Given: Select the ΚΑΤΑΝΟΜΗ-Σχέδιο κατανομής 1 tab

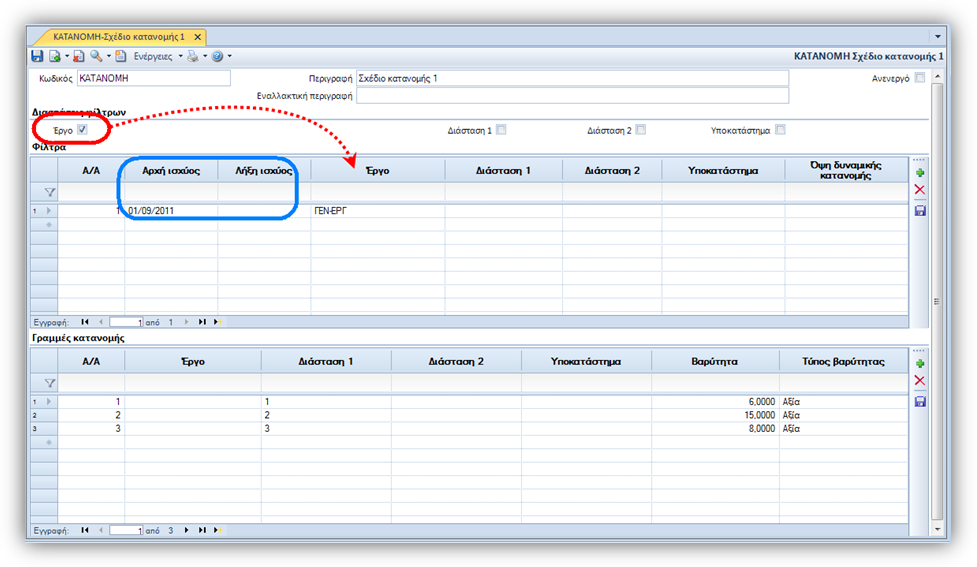Looking at the screenshot, I should 118,37.
